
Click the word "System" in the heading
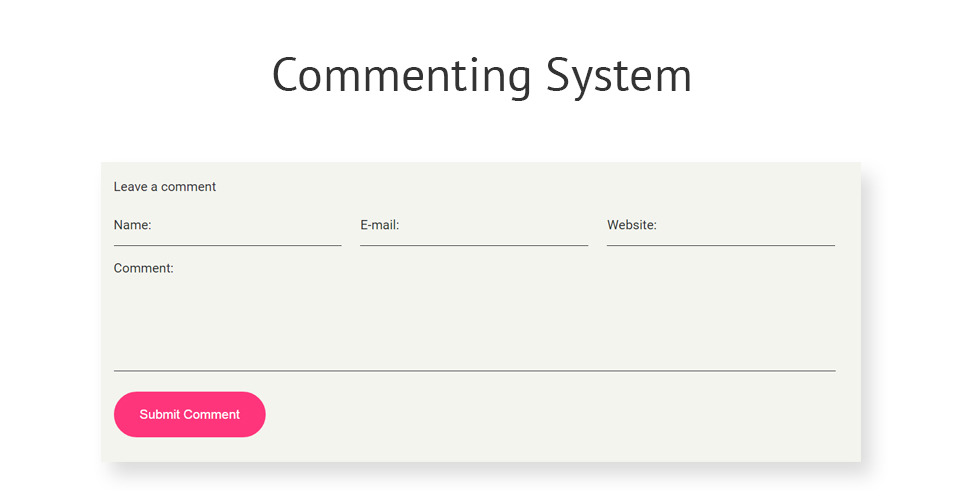(618, 76)
